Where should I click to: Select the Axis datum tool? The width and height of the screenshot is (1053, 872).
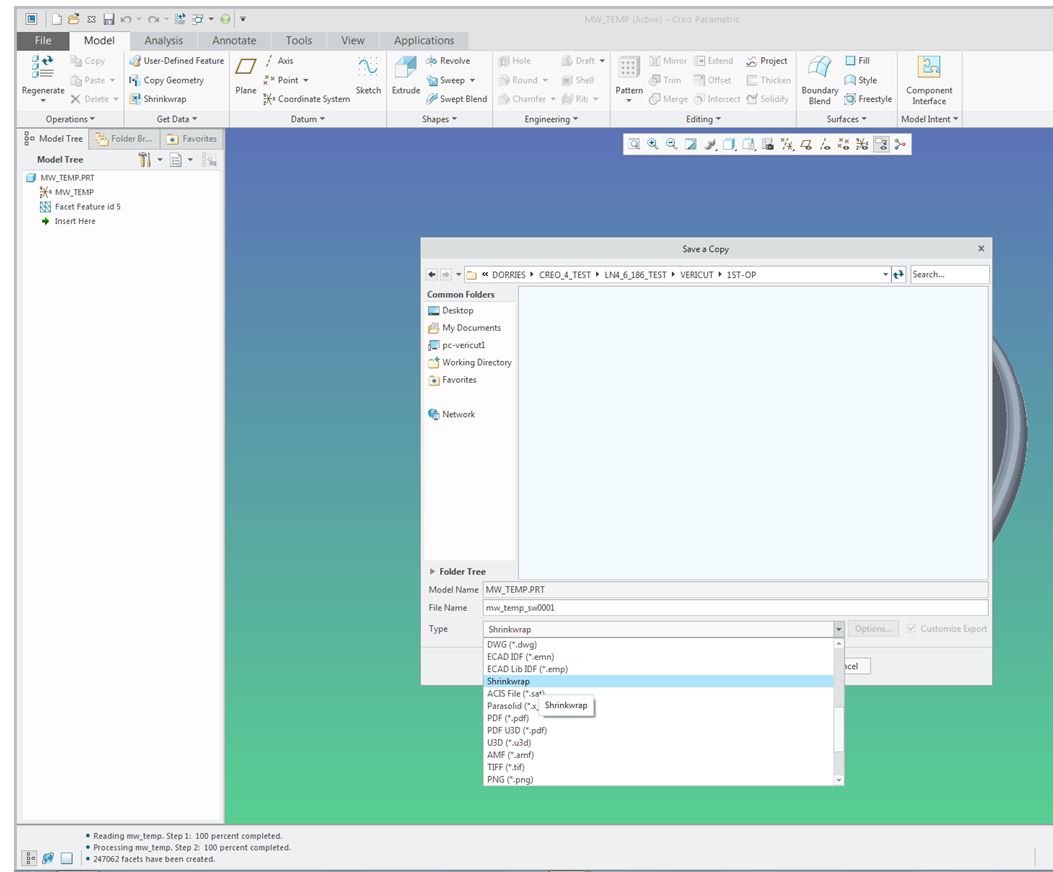279,60
